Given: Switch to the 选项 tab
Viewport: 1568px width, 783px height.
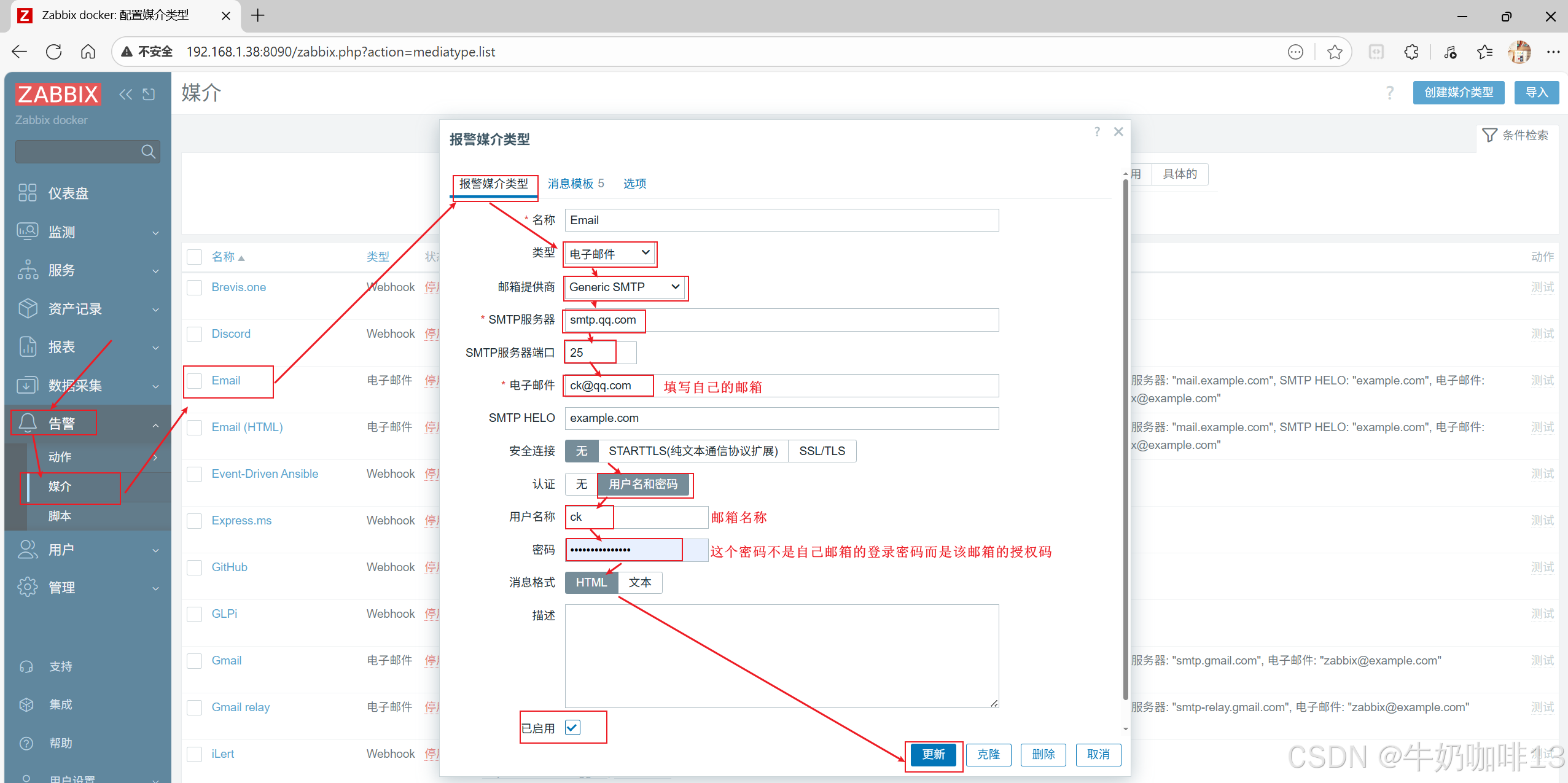Looking at the screenshot, I should [634, 184].
